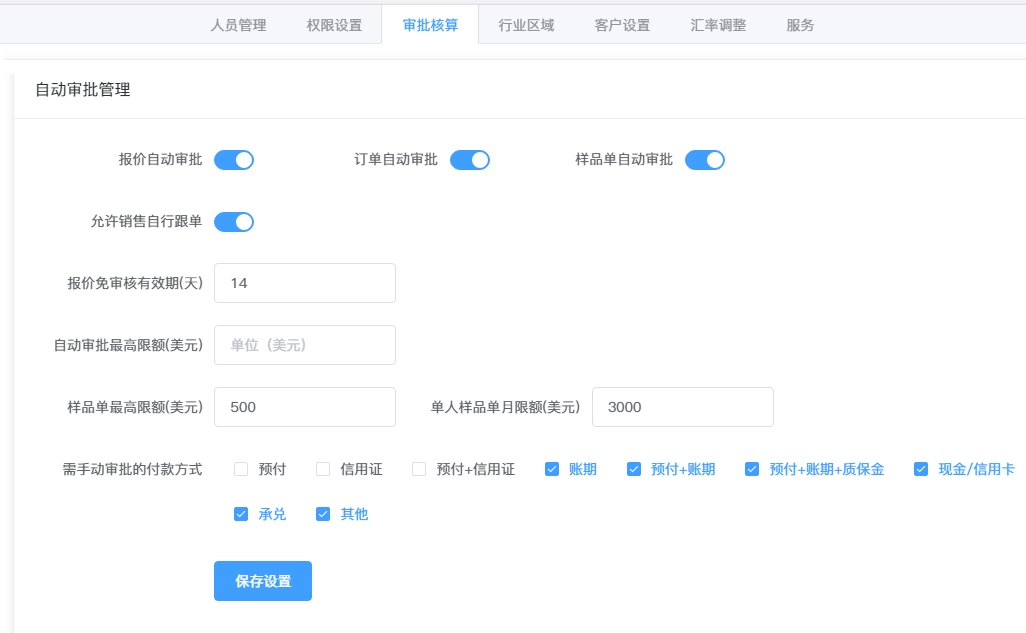Switch to the 人员管理 tab
Screen dimensions: 1026x633
(238, 25)
